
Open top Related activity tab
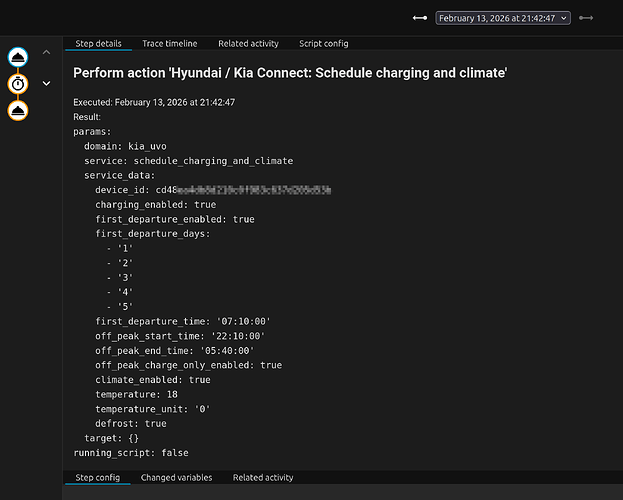(x=248, y=44)
